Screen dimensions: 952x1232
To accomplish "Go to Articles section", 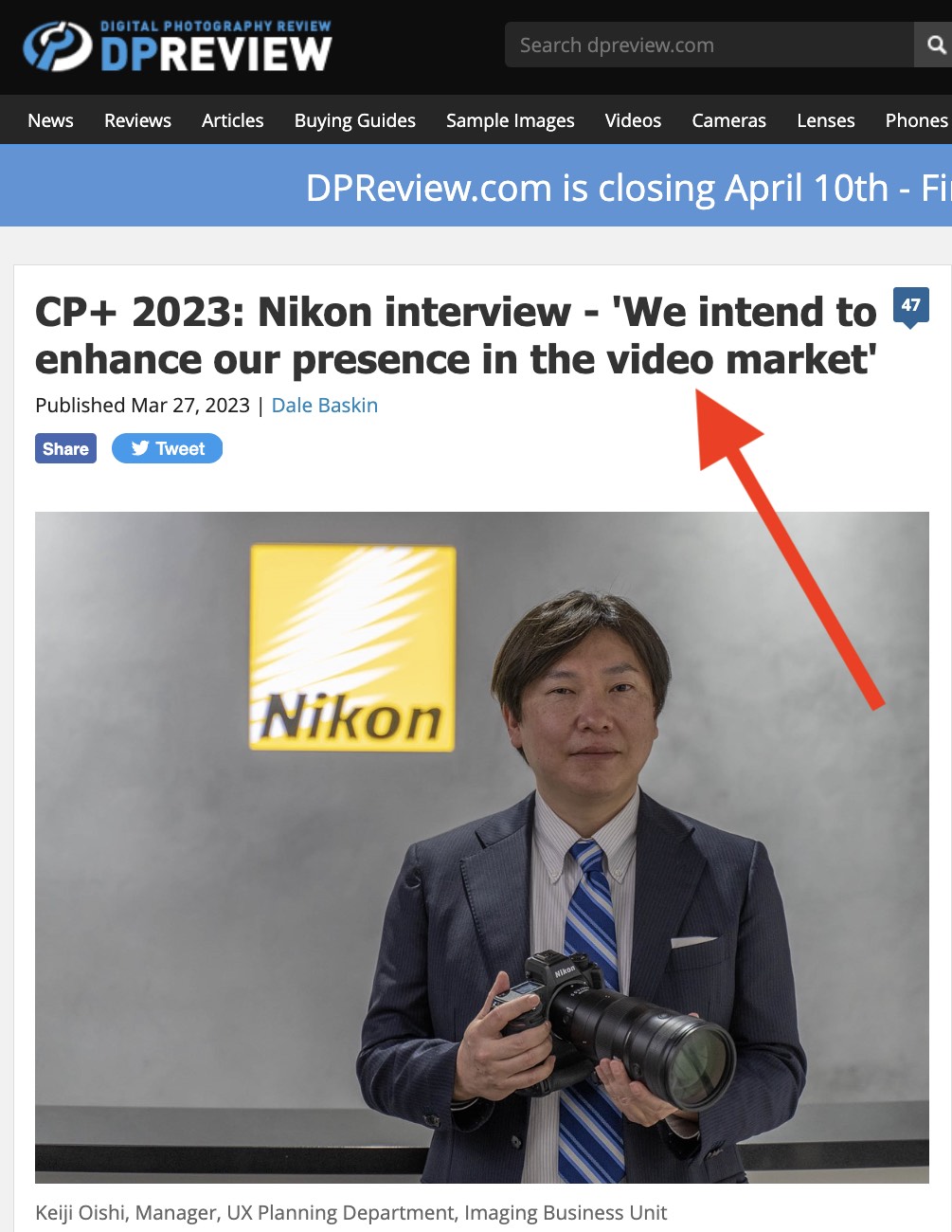I will click(232, 120).
